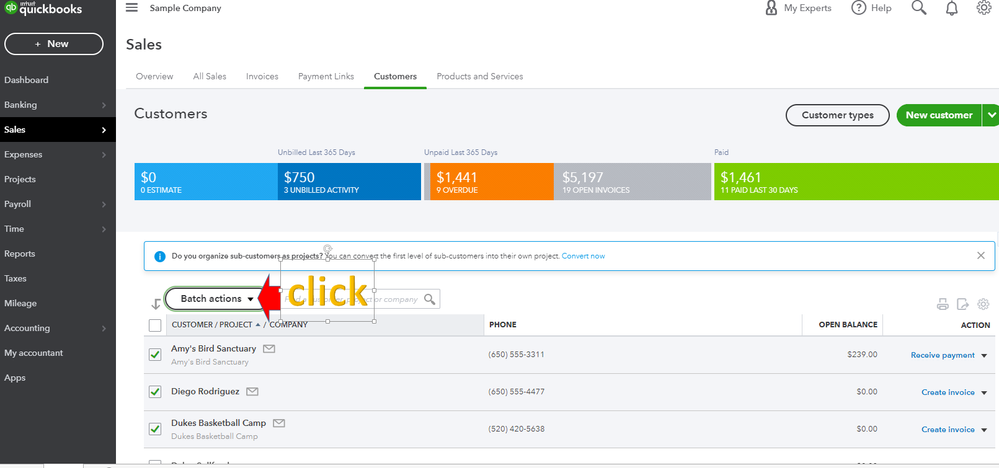Uncheck Dukes Basketball Camp checkbox
Viewport: 999px width, 468px height.
point(155,429)
